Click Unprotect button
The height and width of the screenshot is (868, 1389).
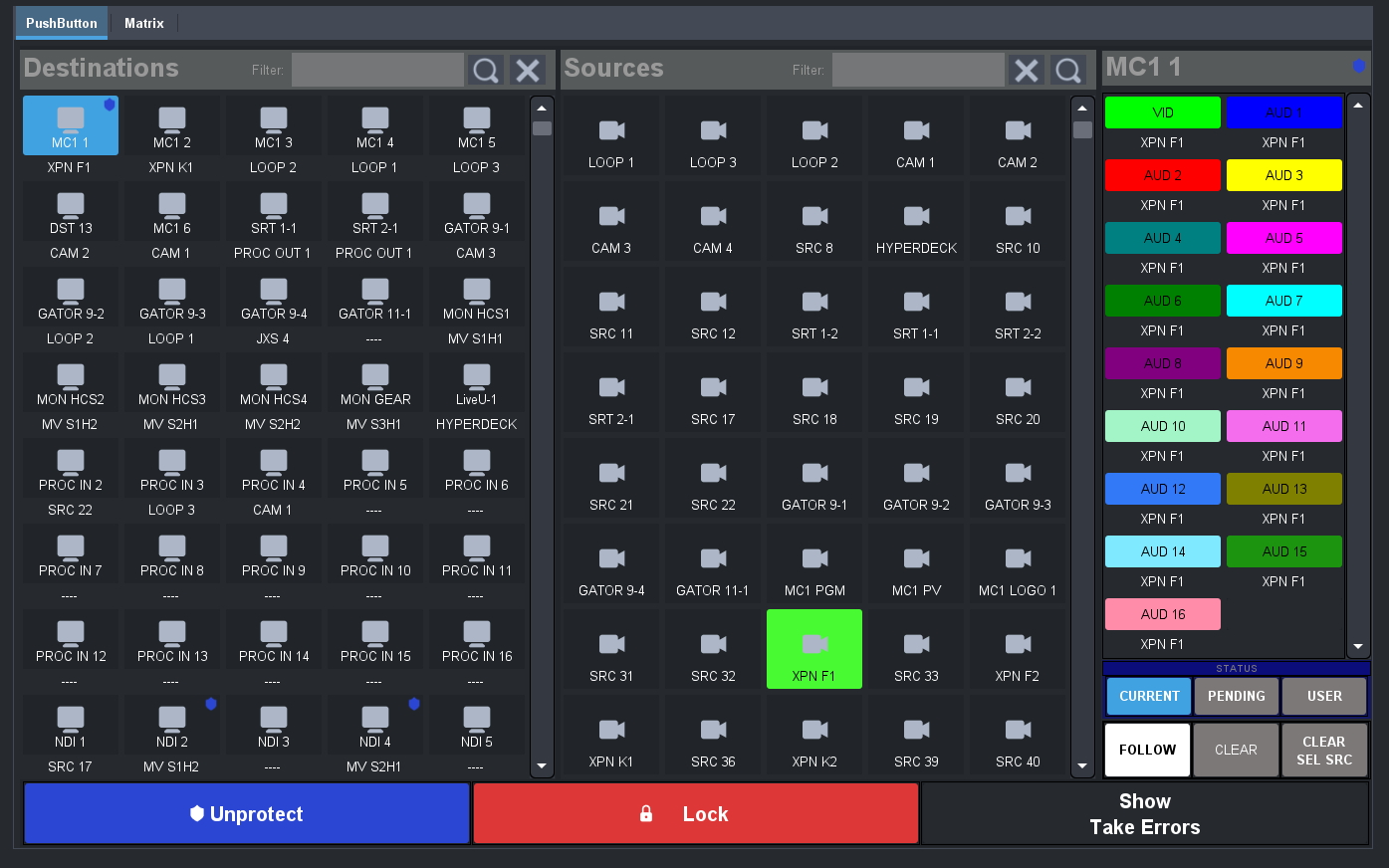pos(247,814)
